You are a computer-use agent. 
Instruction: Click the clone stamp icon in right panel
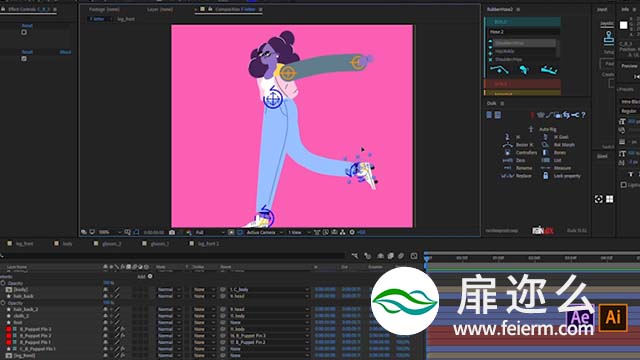tap(609, 37)
